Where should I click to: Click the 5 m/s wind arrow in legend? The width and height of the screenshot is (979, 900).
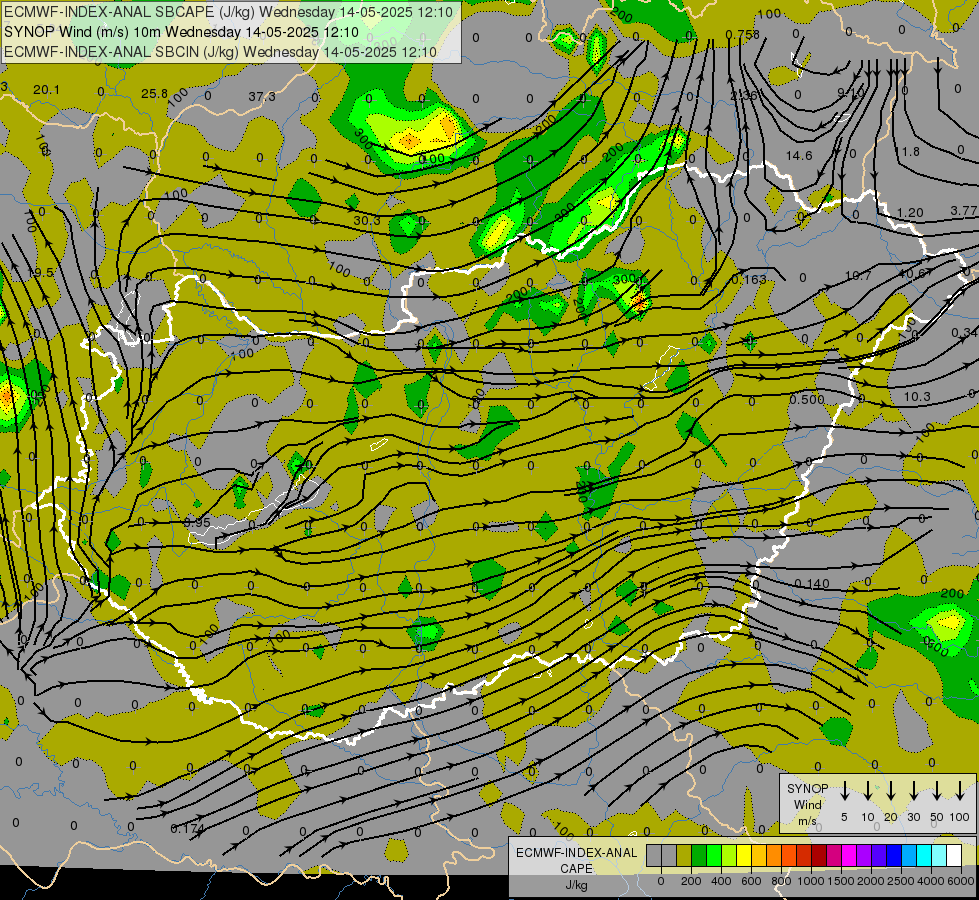[x=844, y=790]
